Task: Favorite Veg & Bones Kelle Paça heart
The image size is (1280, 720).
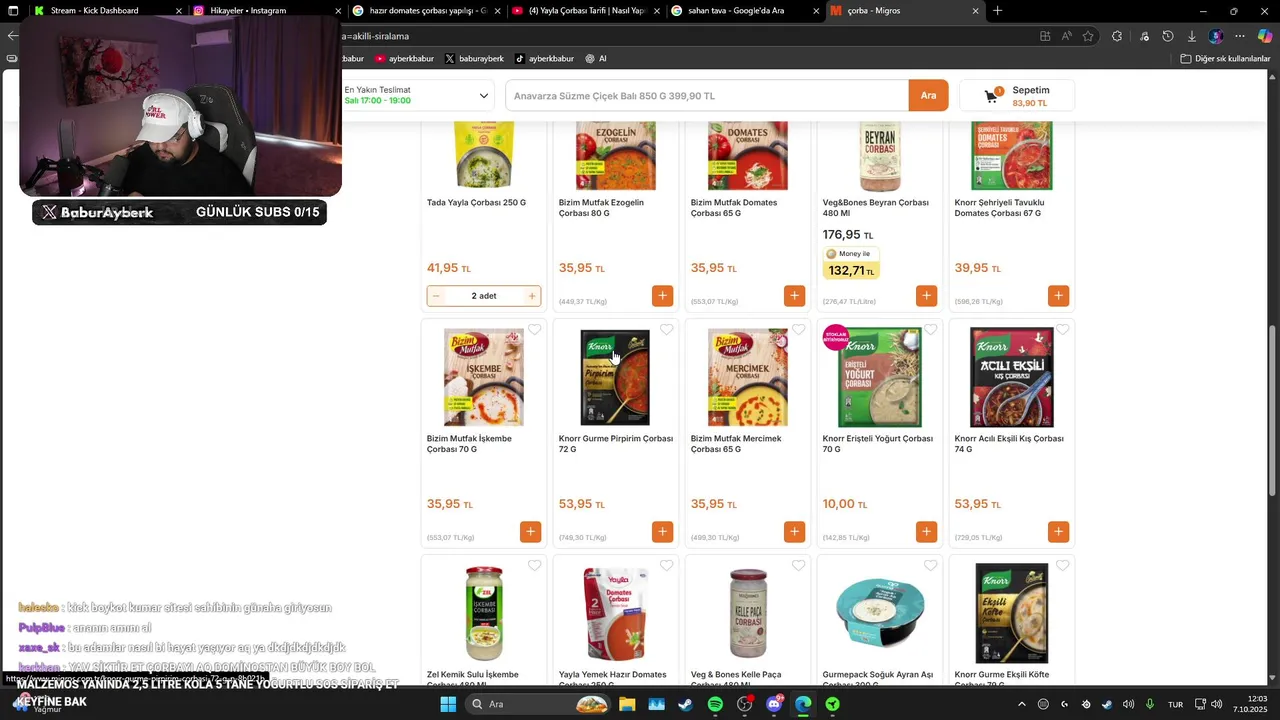Action: 798,566
